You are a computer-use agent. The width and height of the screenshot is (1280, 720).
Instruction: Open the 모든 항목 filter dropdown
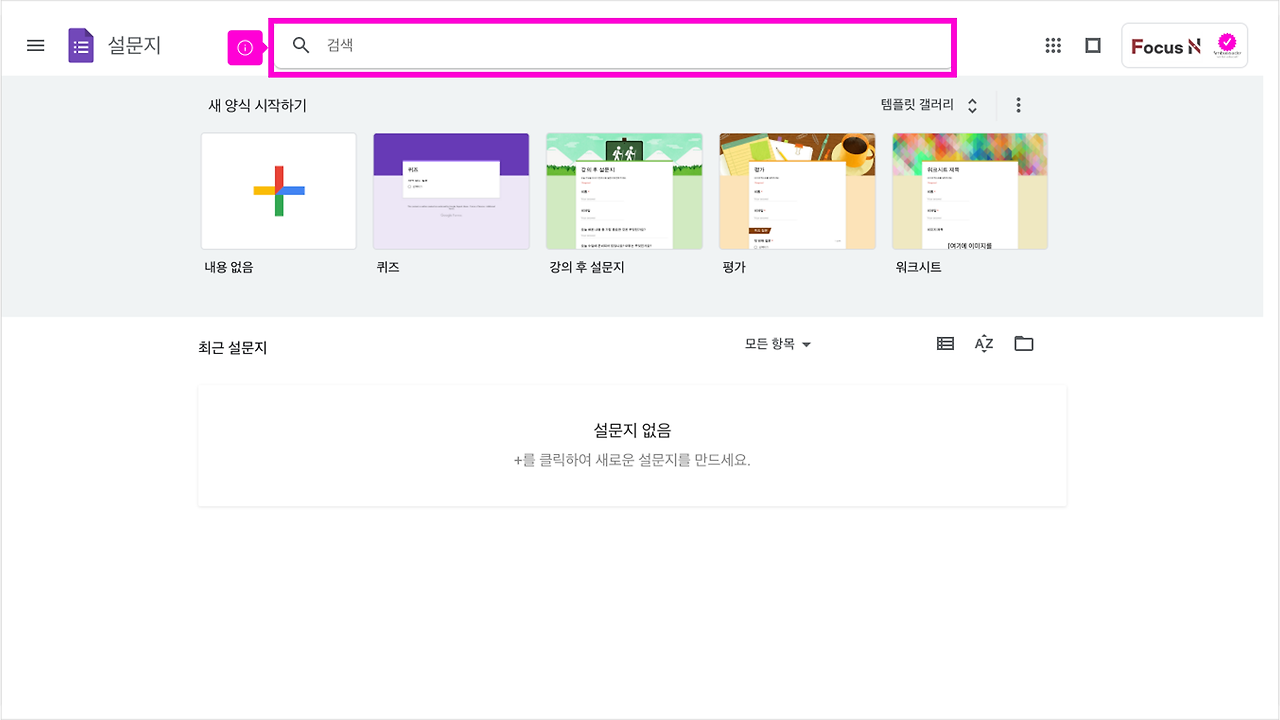coord(778,344)
